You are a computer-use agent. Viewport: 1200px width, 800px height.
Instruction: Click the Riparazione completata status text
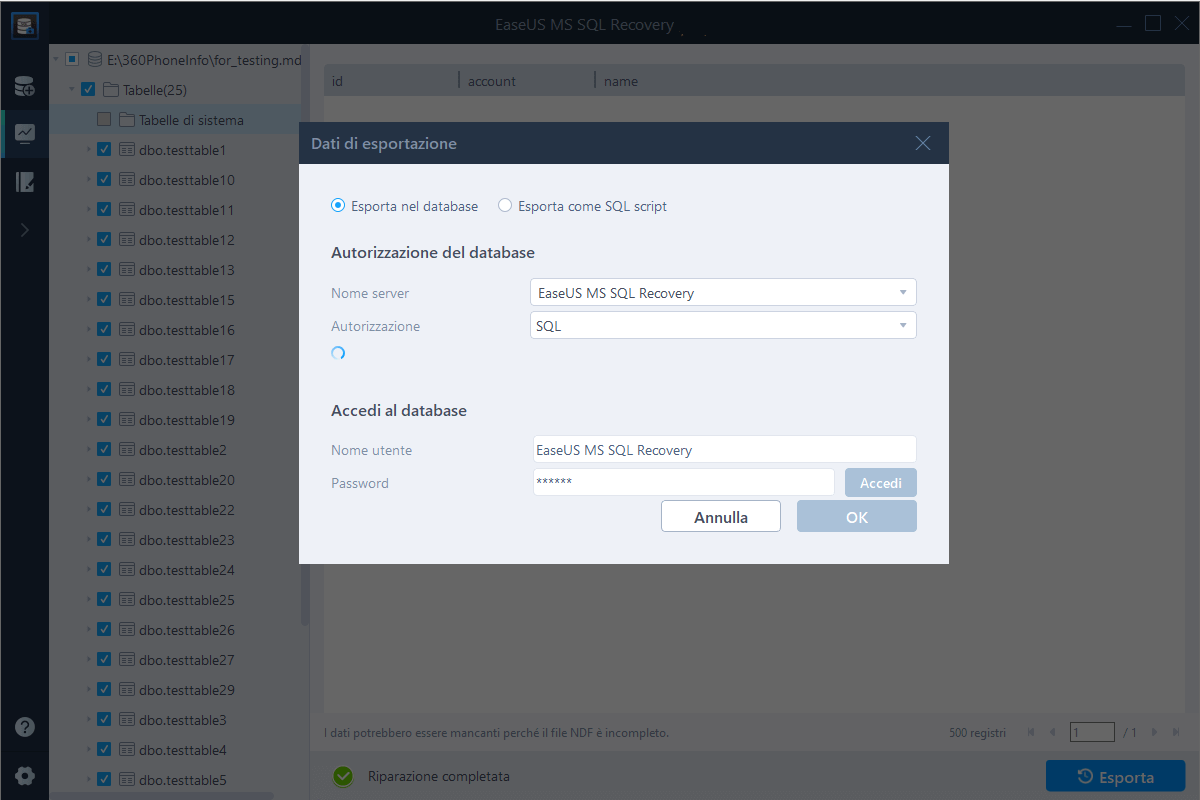tap(439, 776)
